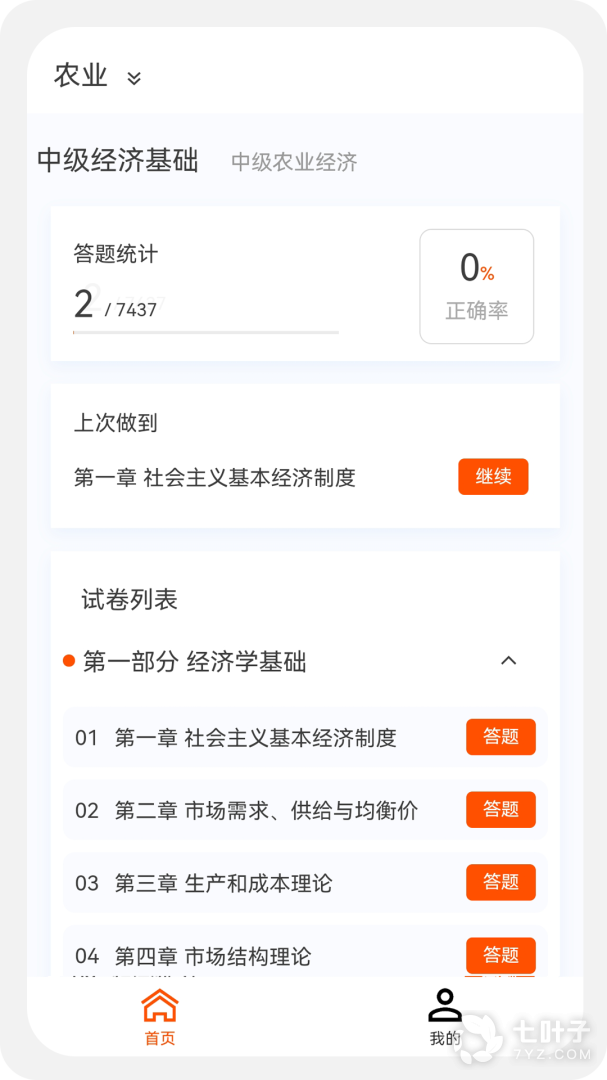Click the answer progress bar under 答题统计
The height and width of the screenshot is (1080, 607).
click(x=206, y=332)
